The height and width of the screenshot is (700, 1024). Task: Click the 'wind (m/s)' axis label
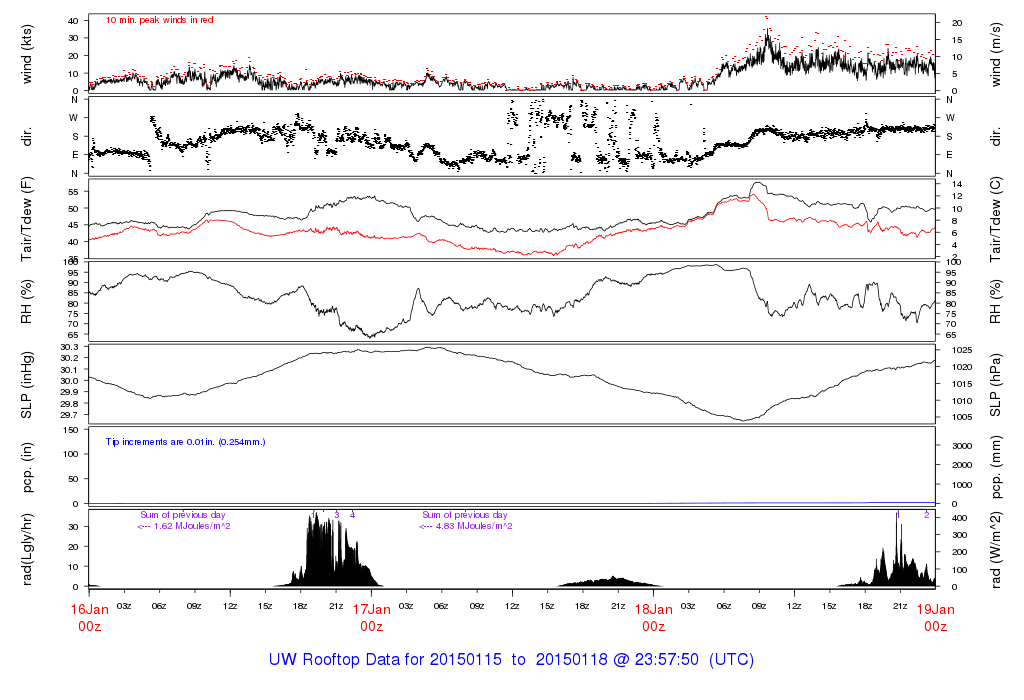[x=995, y=55]
